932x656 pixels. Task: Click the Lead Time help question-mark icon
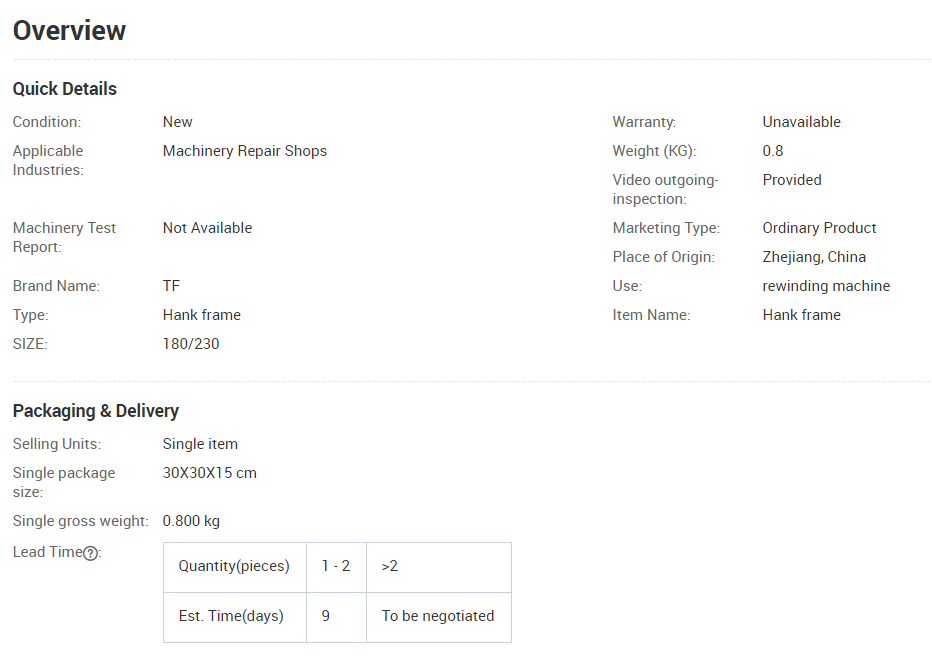[90, 553]
